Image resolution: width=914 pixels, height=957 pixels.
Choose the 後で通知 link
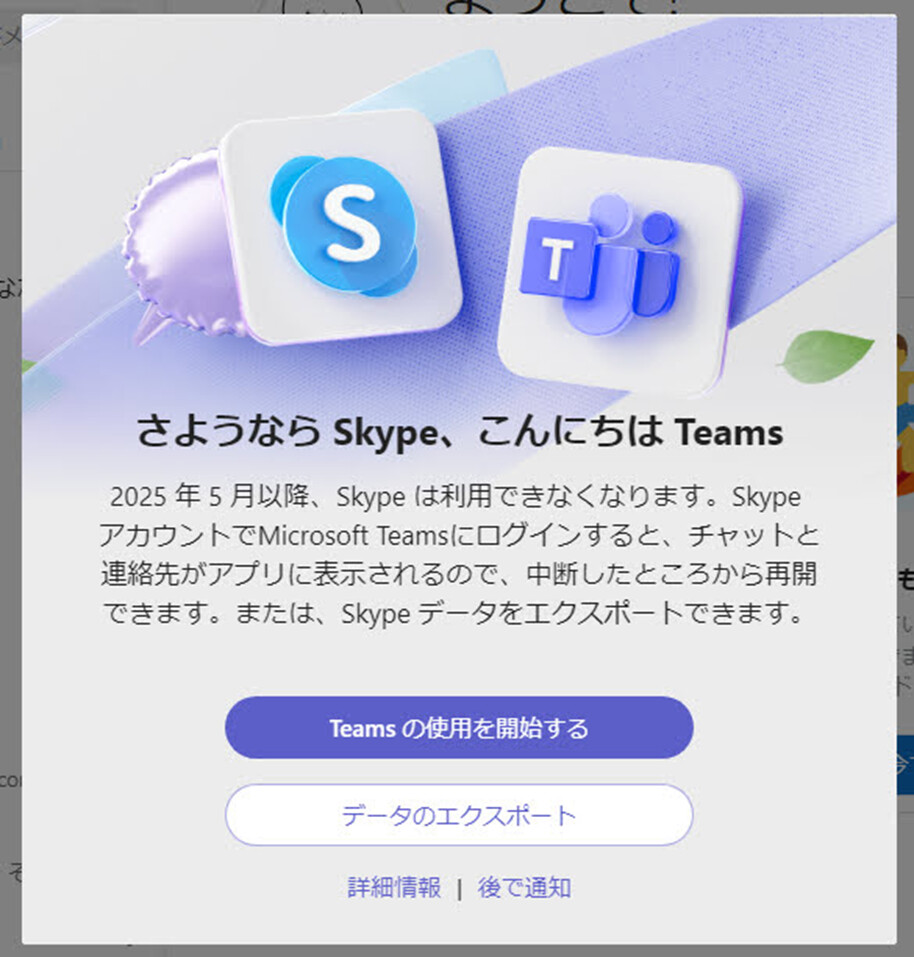[525, 887]
